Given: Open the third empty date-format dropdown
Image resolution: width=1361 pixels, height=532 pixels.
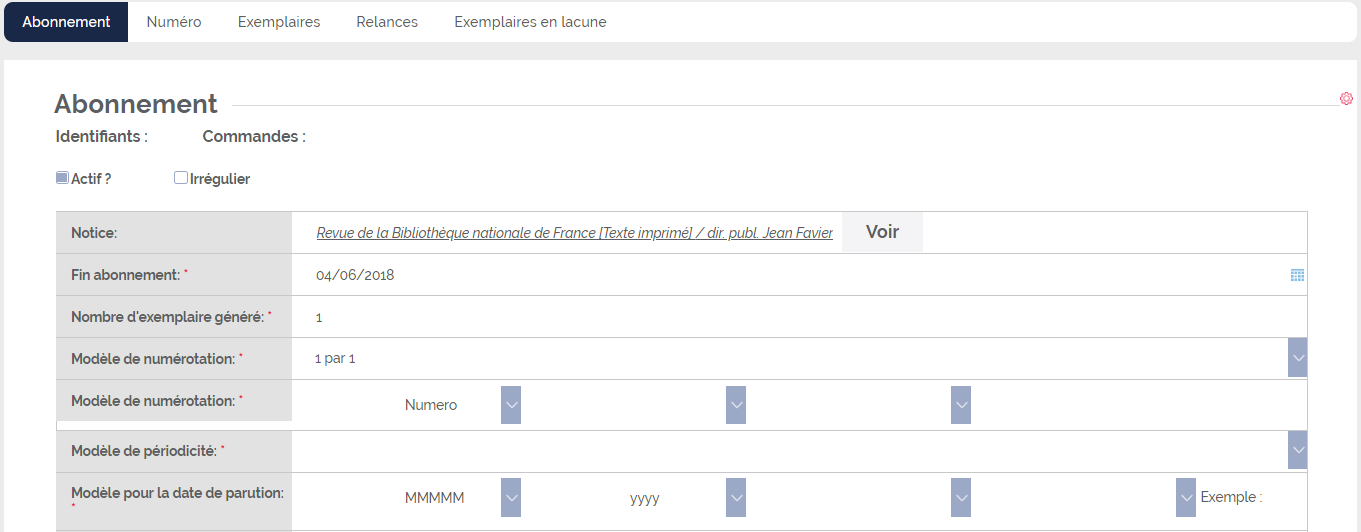Looking at the screenshot, I should pos(961,497).
